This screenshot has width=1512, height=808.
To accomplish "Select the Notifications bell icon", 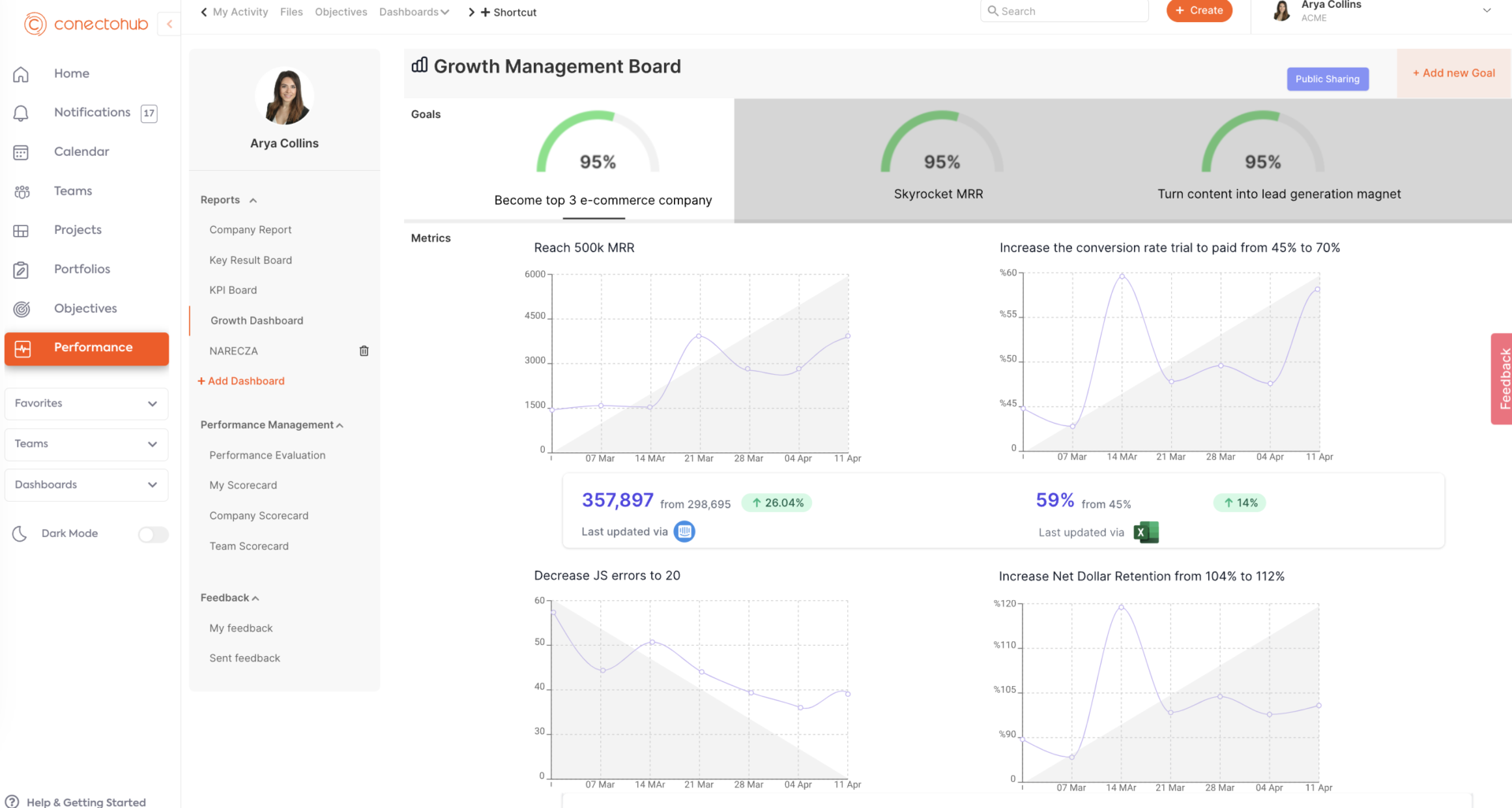I will click(20, 113).
